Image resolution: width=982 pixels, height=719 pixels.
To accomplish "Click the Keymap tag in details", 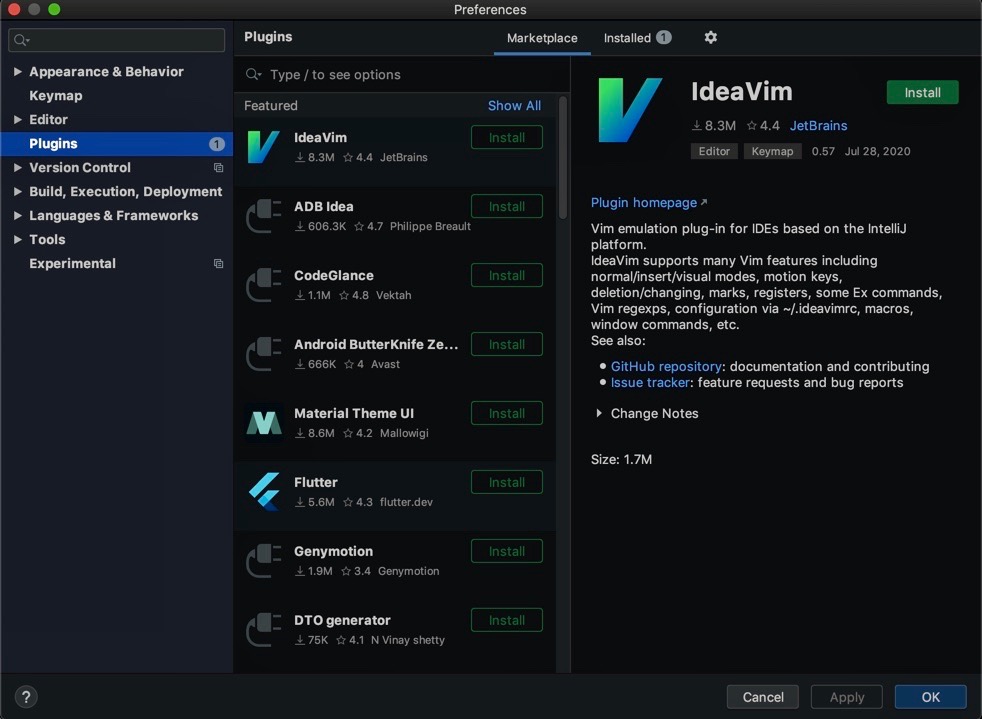I will [772, 152].
